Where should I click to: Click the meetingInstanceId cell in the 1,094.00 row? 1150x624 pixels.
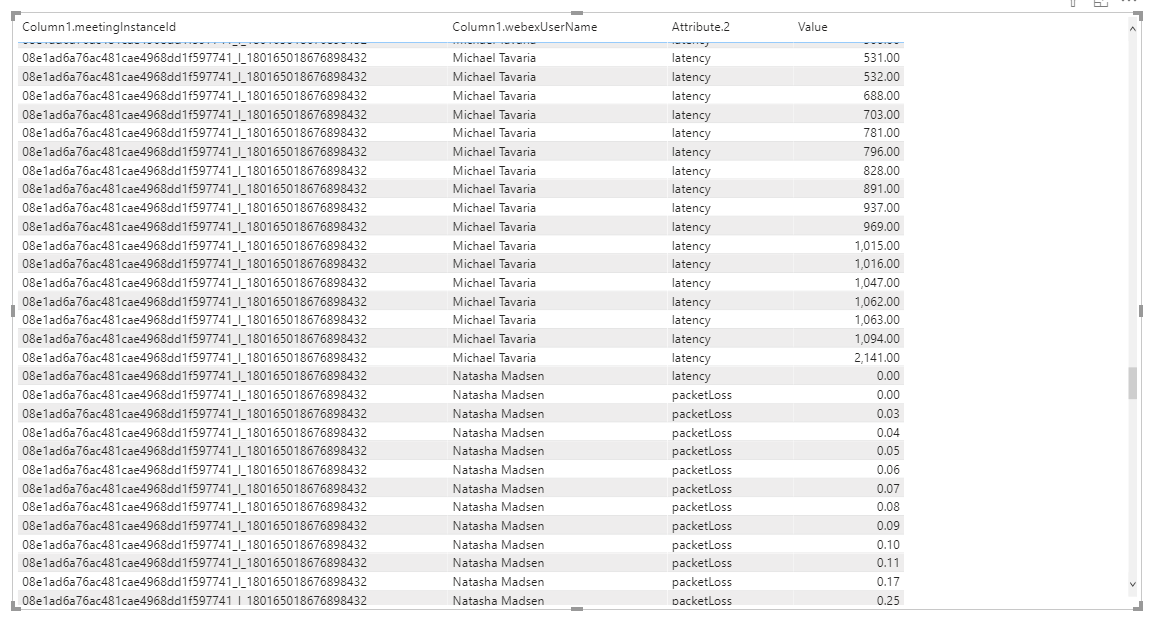click(x=194, y=339)
